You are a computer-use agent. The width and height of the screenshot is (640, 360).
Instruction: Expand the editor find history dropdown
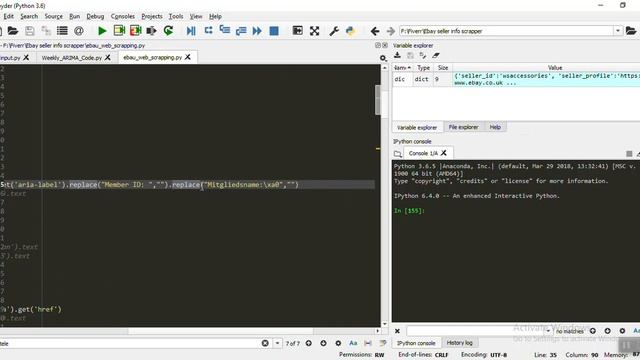tap(277, 343)
